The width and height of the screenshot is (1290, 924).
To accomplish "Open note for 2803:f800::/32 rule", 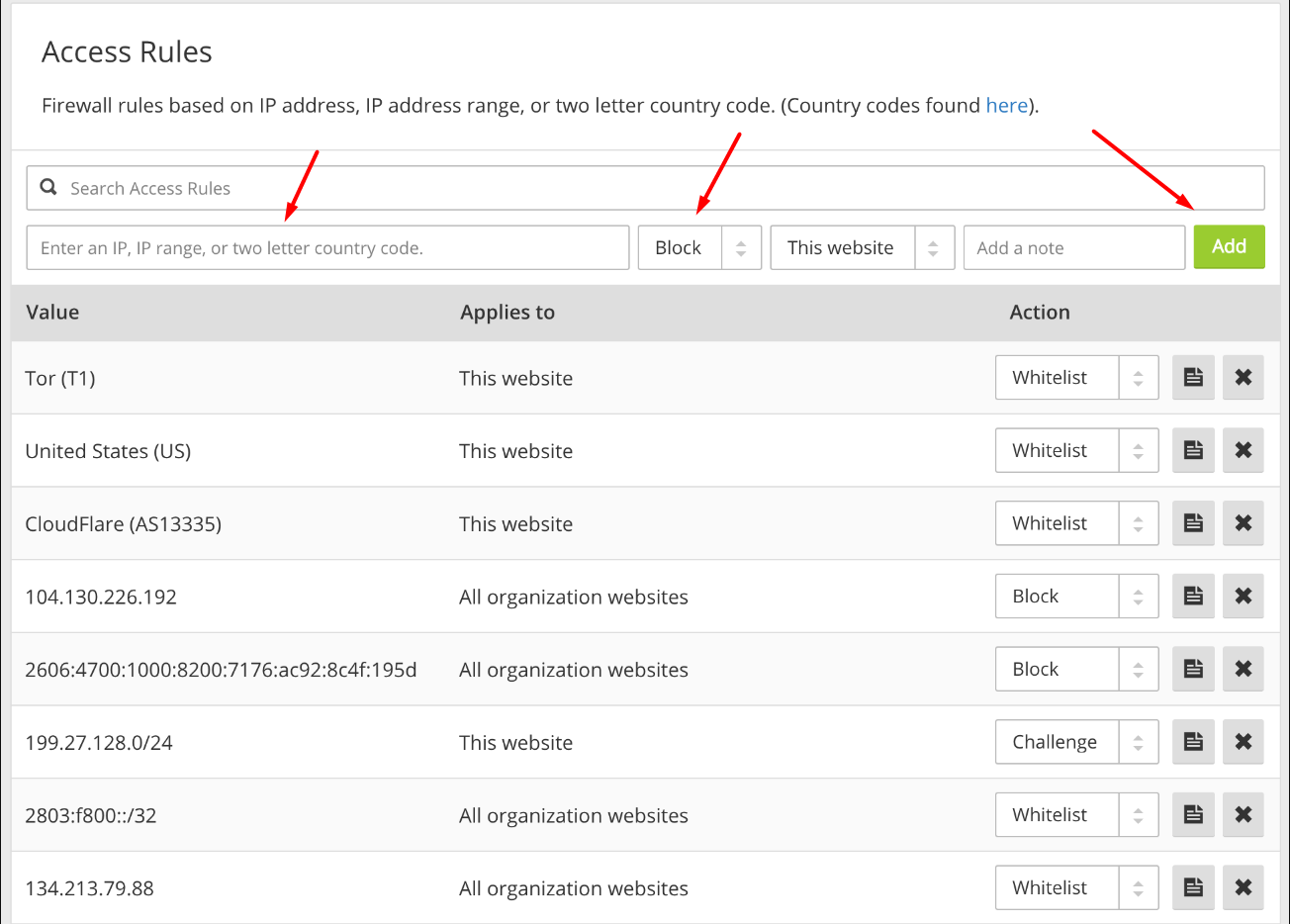I will 1193,815.
